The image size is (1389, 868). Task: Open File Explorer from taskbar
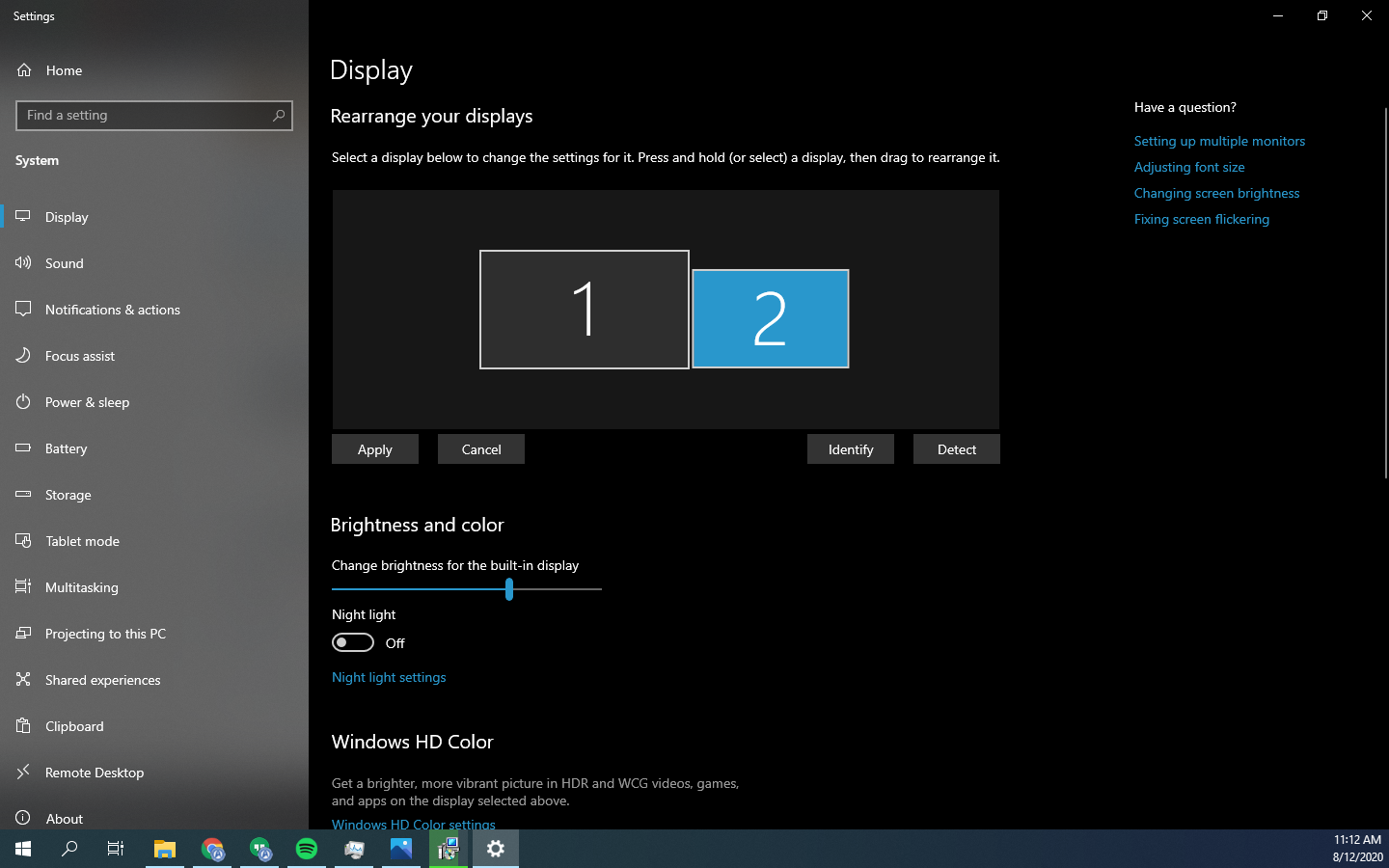[x=165, y=849]
